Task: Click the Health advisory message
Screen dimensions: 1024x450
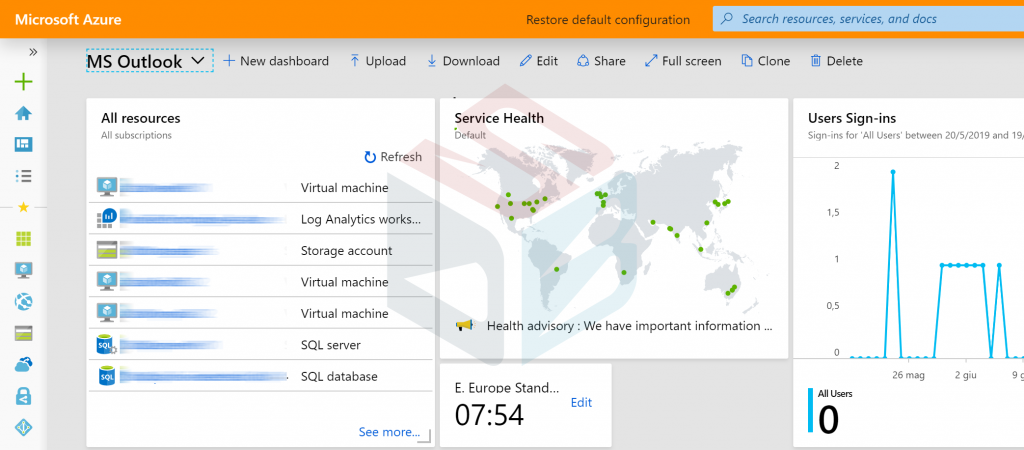Action: coord(630,326)
